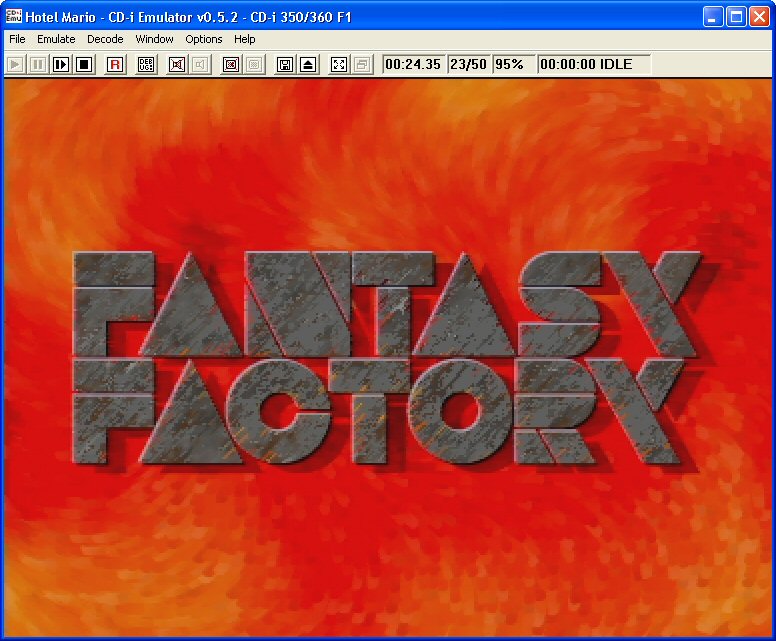The height and width of the screenshot is (641, 776).
Task: Click the grayed-out windowed mode icon
Action: (x=362, y=64)
